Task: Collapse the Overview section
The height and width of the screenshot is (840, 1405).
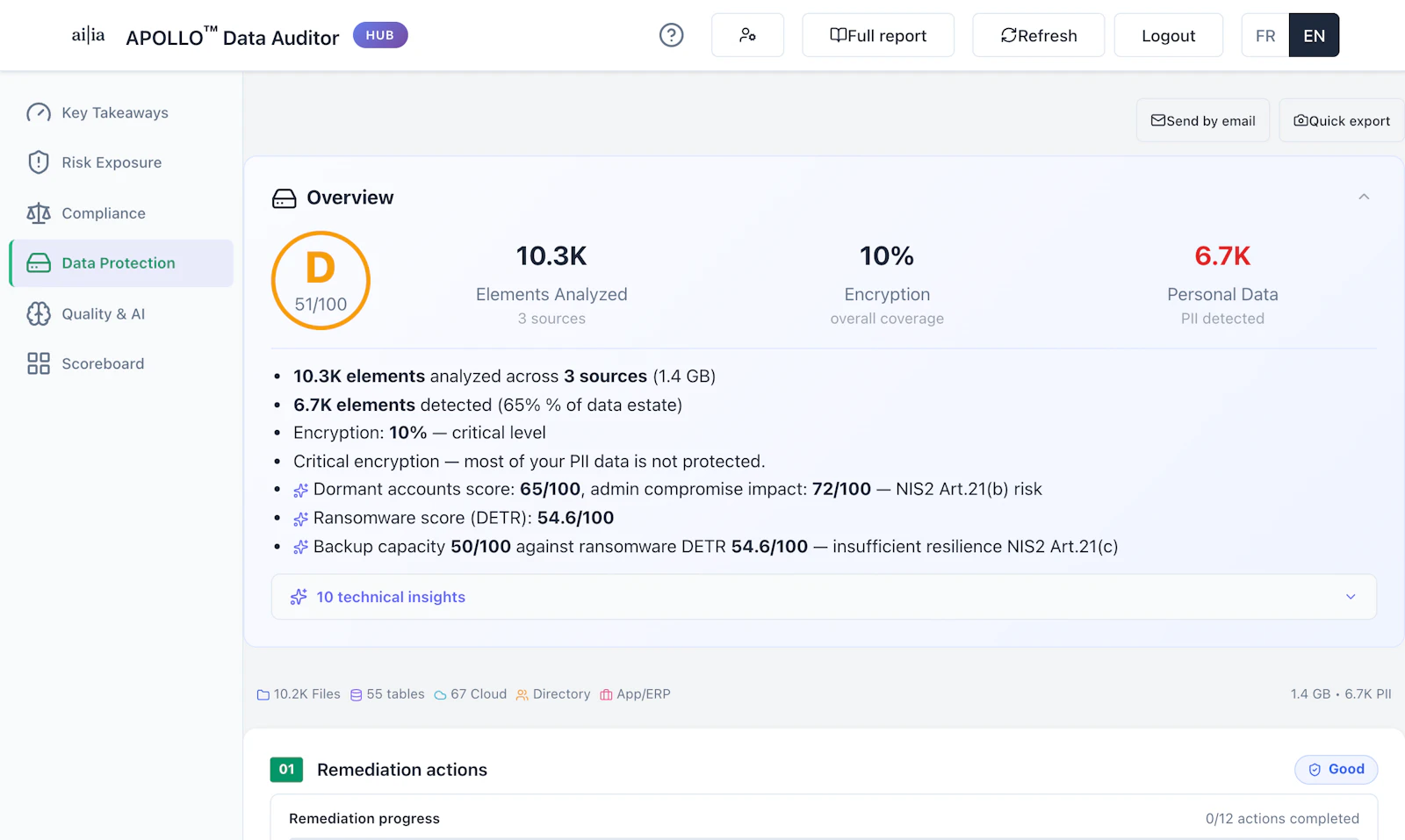Action: coord(1364,197)
